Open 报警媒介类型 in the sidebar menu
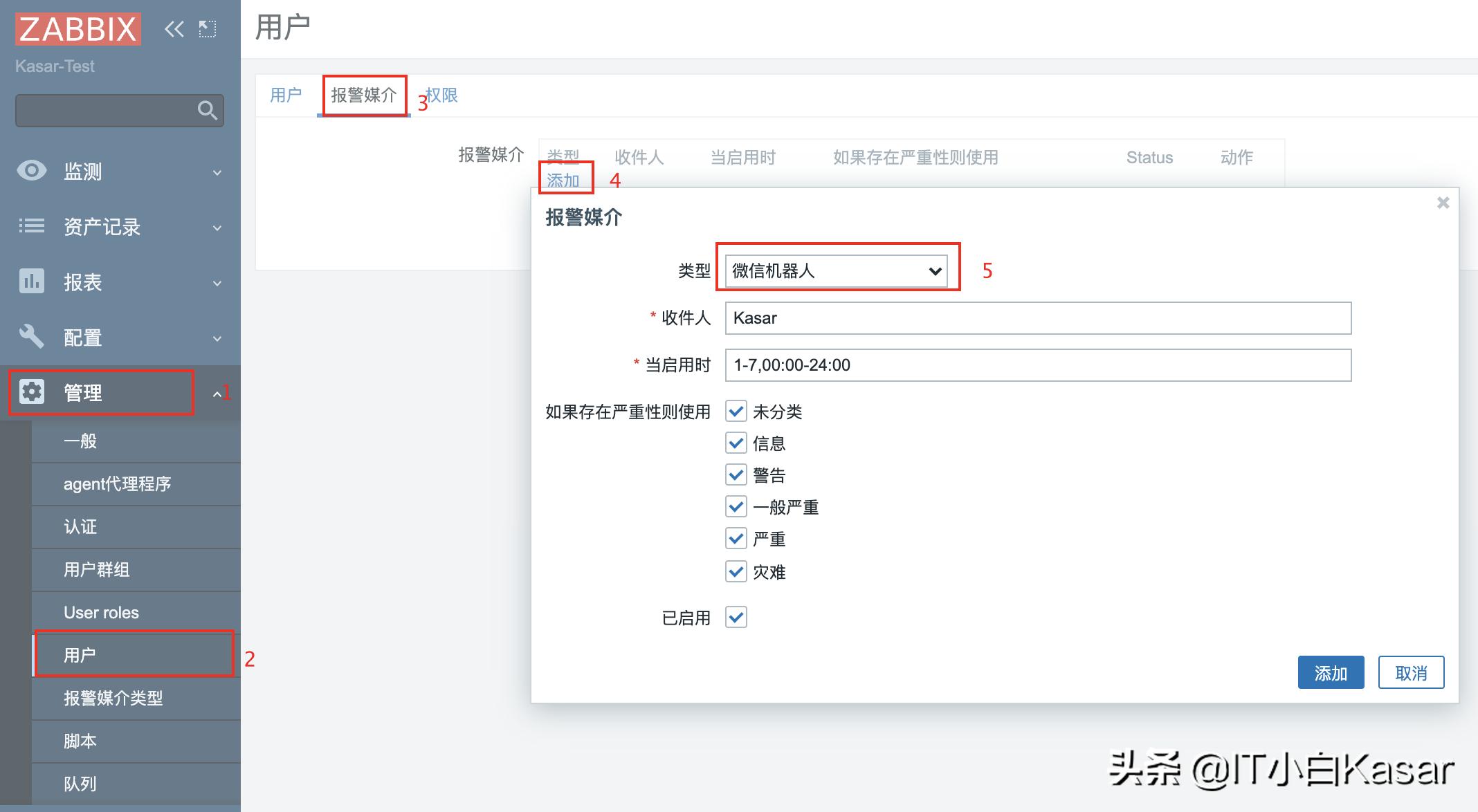Screen dimensions: 1478x812 pos(113,698)
